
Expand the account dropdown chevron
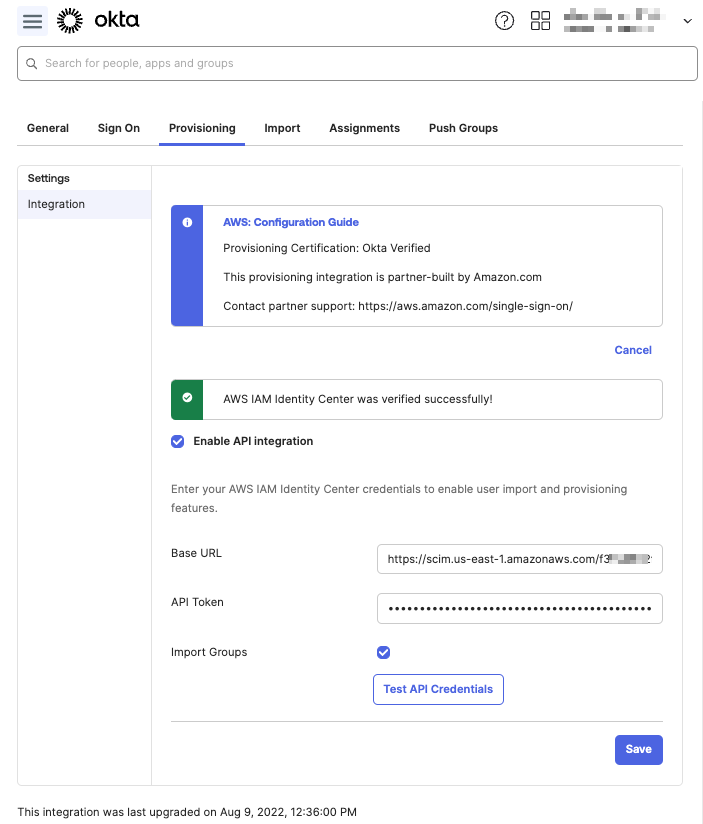(688, 20)
